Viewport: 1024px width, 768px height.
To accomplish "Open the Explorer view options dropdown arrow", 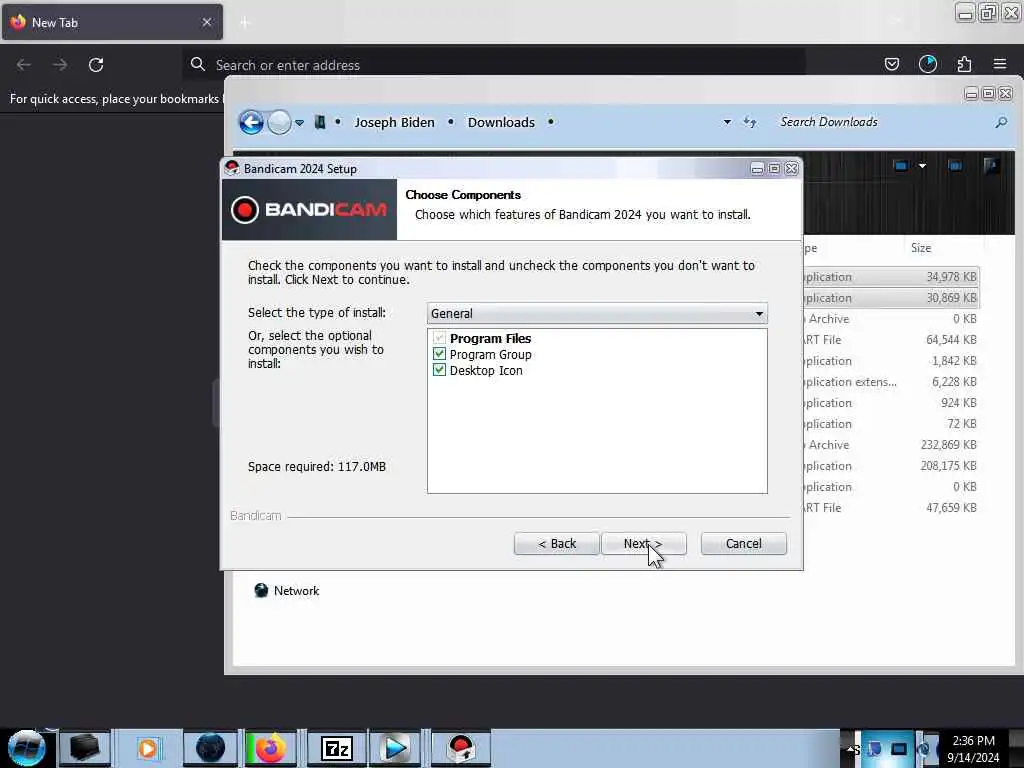I will click(922, 166).
